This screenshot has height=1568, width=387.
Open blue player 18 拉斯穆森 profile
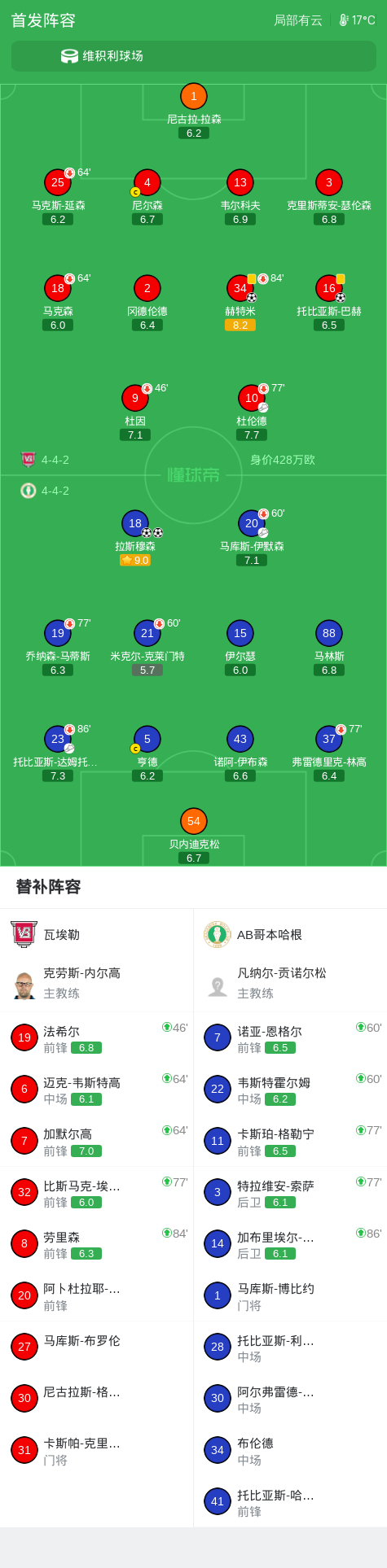135,523
